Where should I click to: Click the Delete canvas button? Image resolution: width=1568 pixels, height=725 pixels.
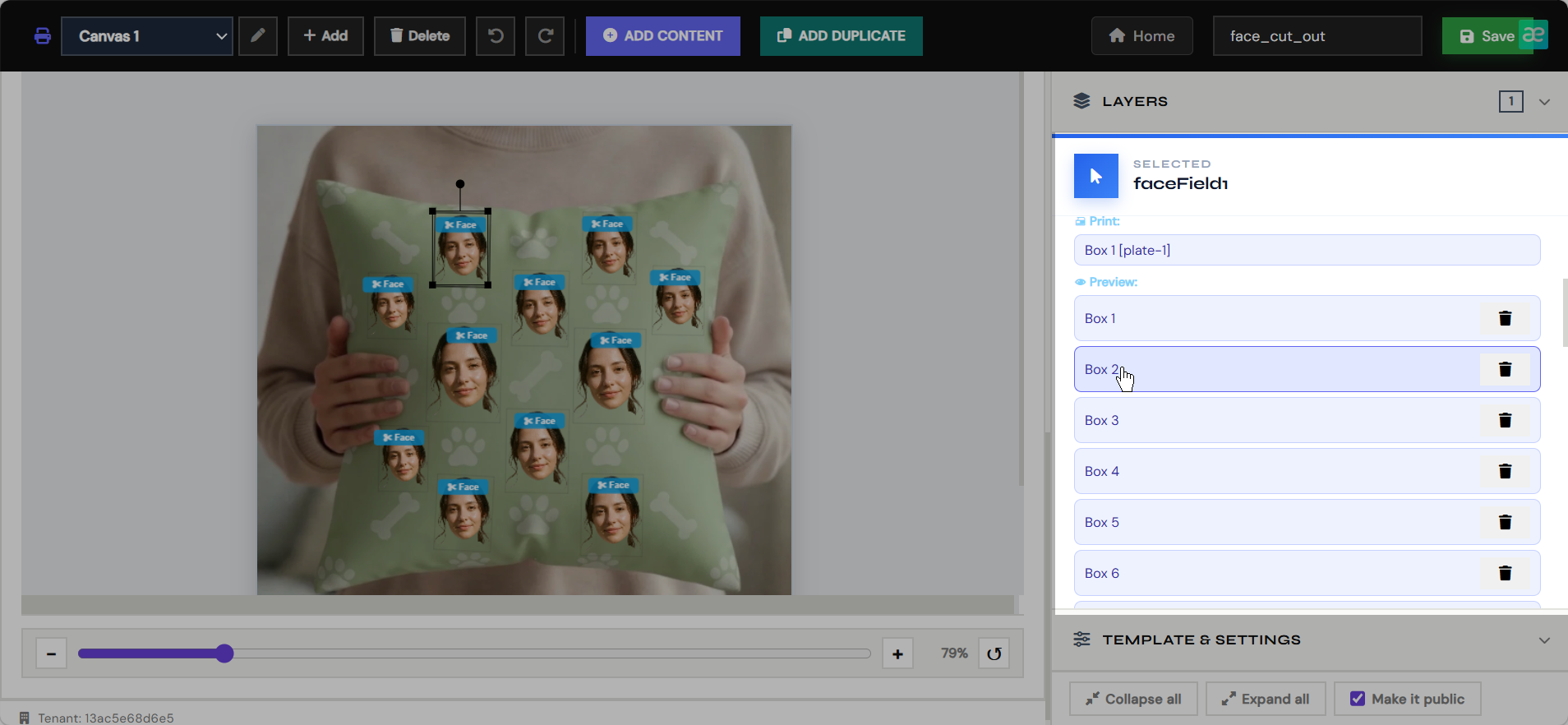tap(420, 36)
